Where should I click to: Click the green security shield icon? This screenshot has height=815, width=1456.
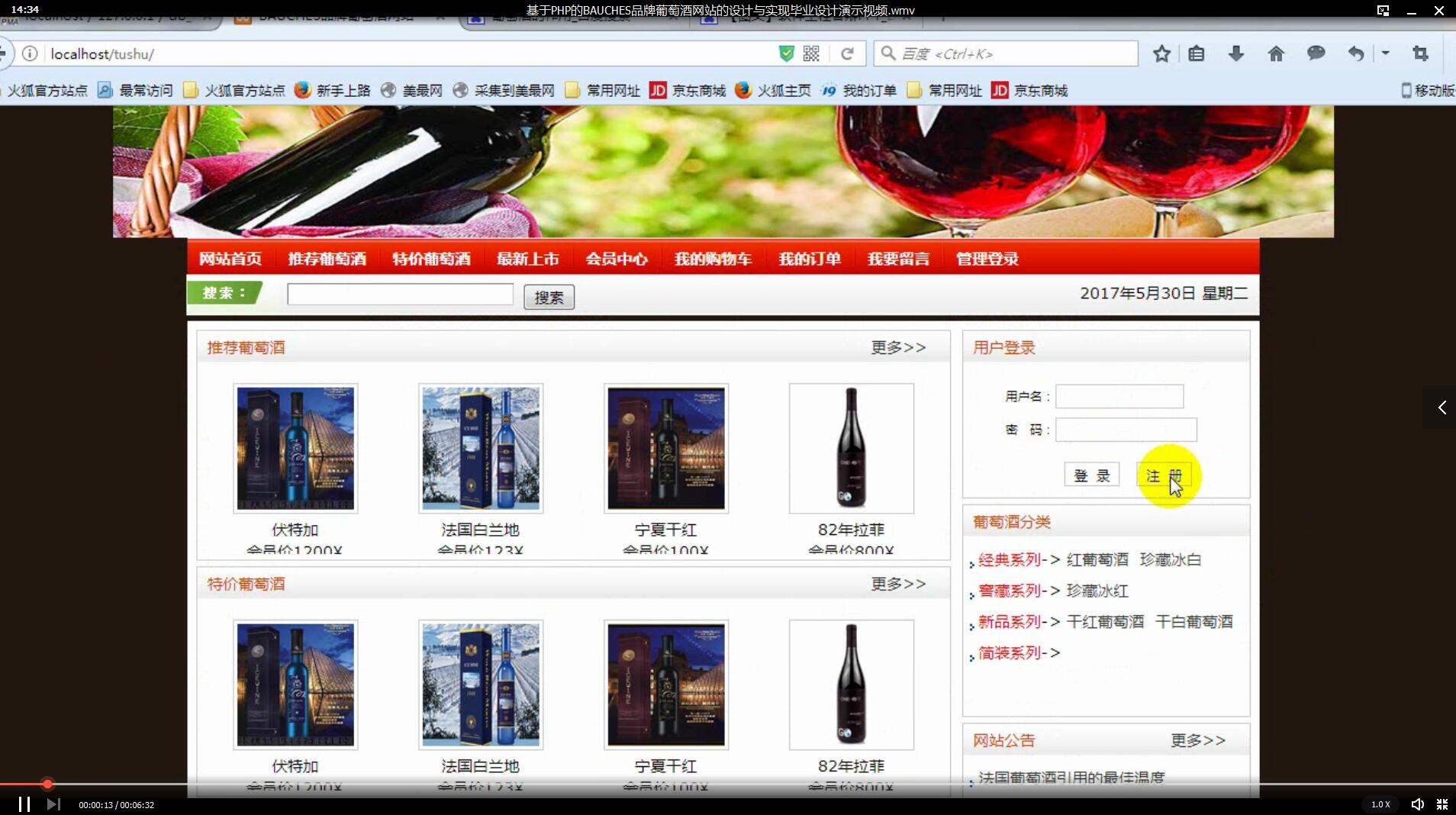[786, 53]
